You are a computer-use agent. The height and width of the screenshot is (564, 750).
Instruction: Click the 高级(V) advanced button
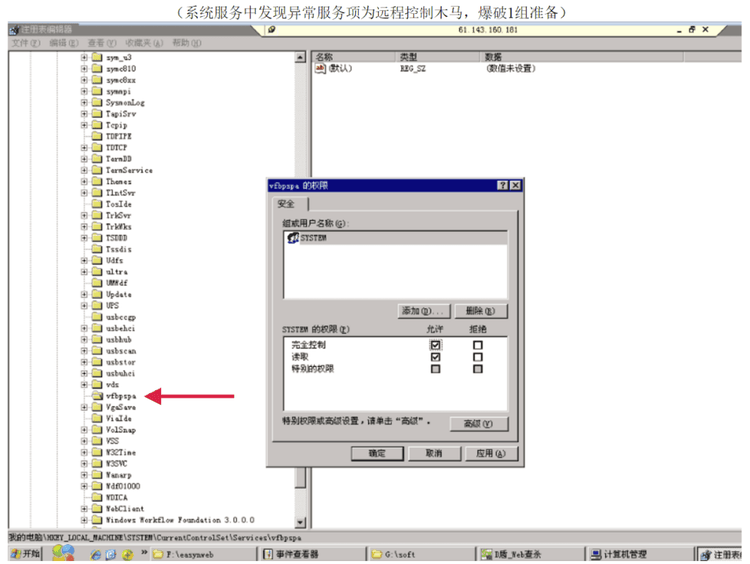click(478, 424)
